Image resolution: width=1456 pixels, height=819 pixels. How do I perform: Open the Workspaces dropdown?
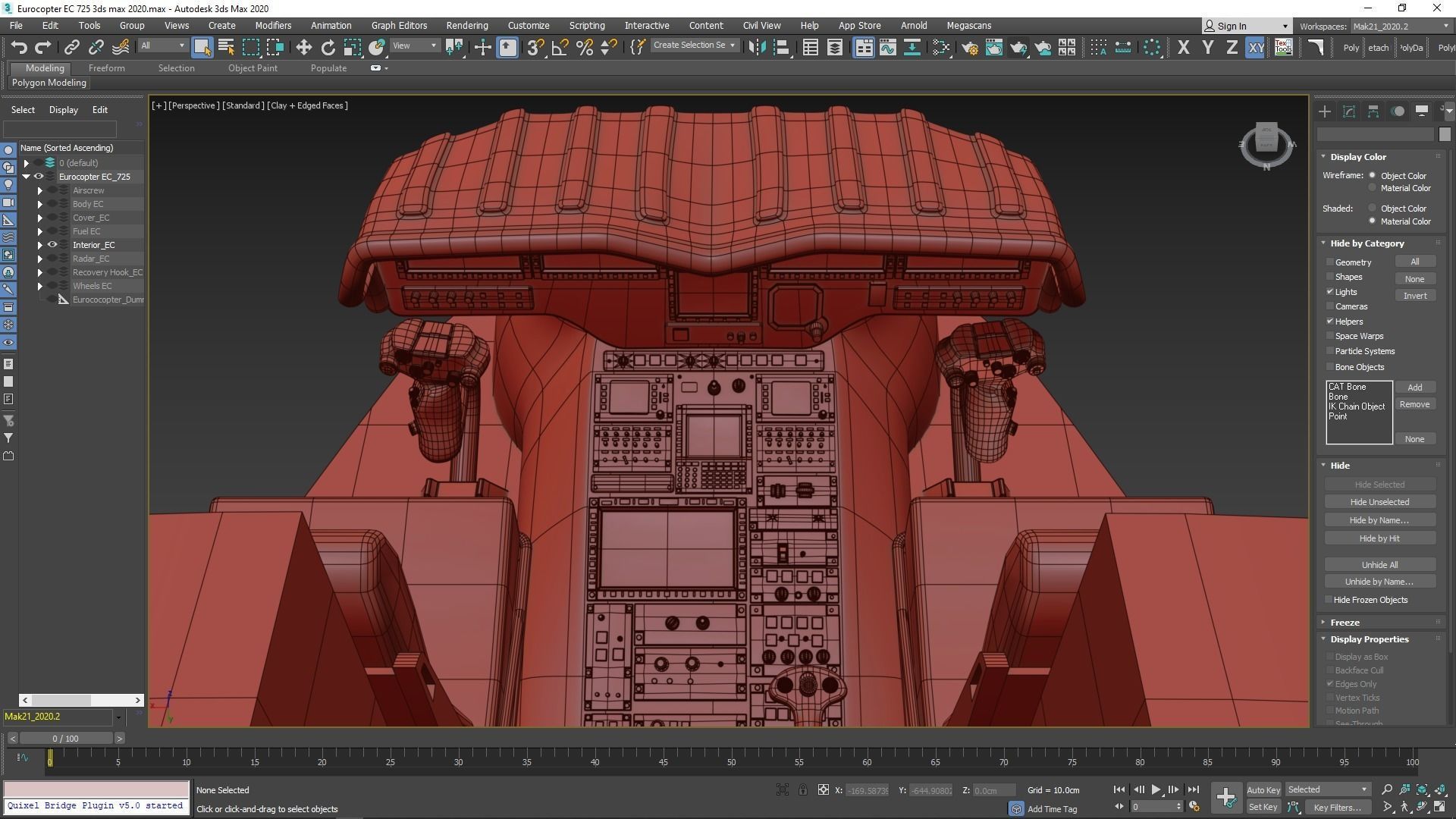coord(1400,26)
